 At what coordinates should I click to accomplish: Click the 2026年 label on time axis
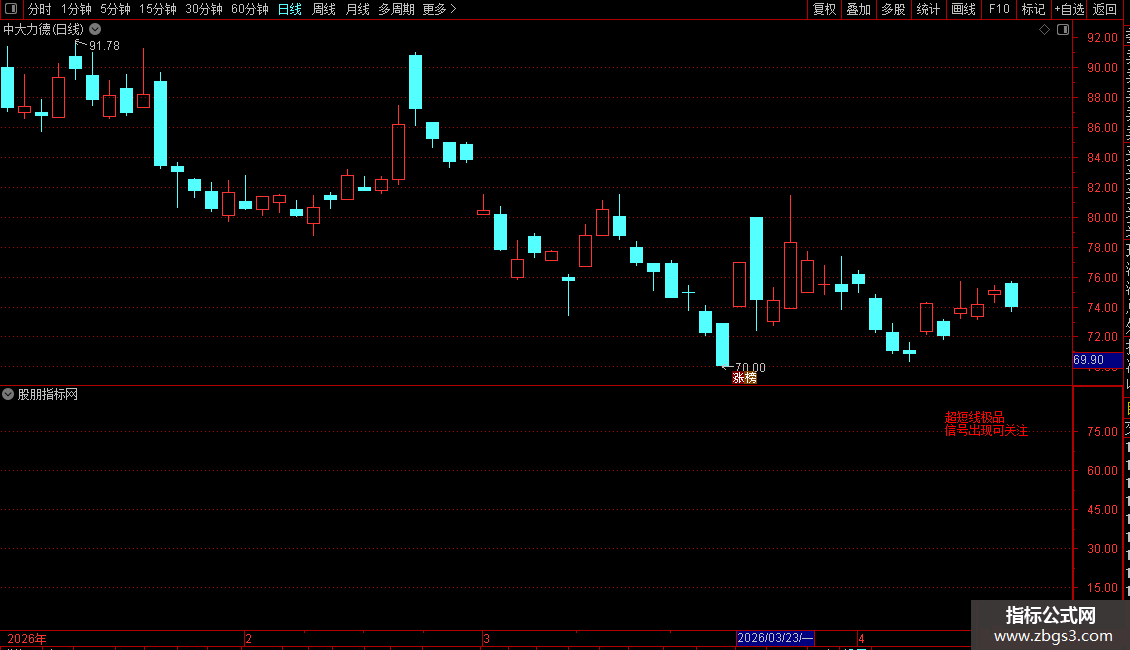tap(27, 638)
